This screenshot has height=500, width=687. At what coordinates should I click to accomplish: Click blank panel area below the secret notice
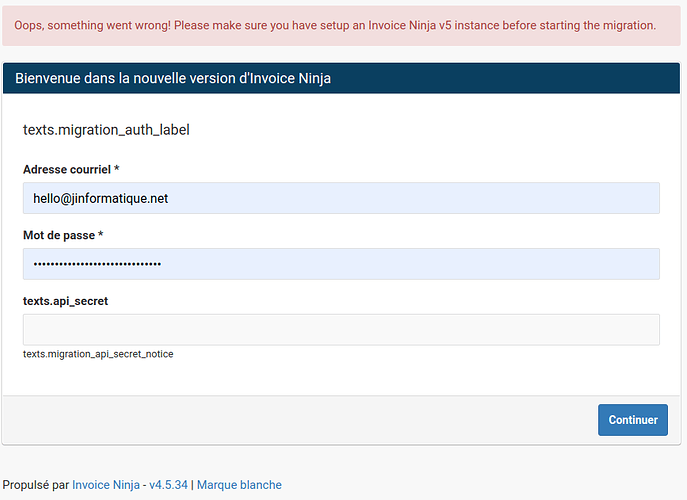(341, 378)
